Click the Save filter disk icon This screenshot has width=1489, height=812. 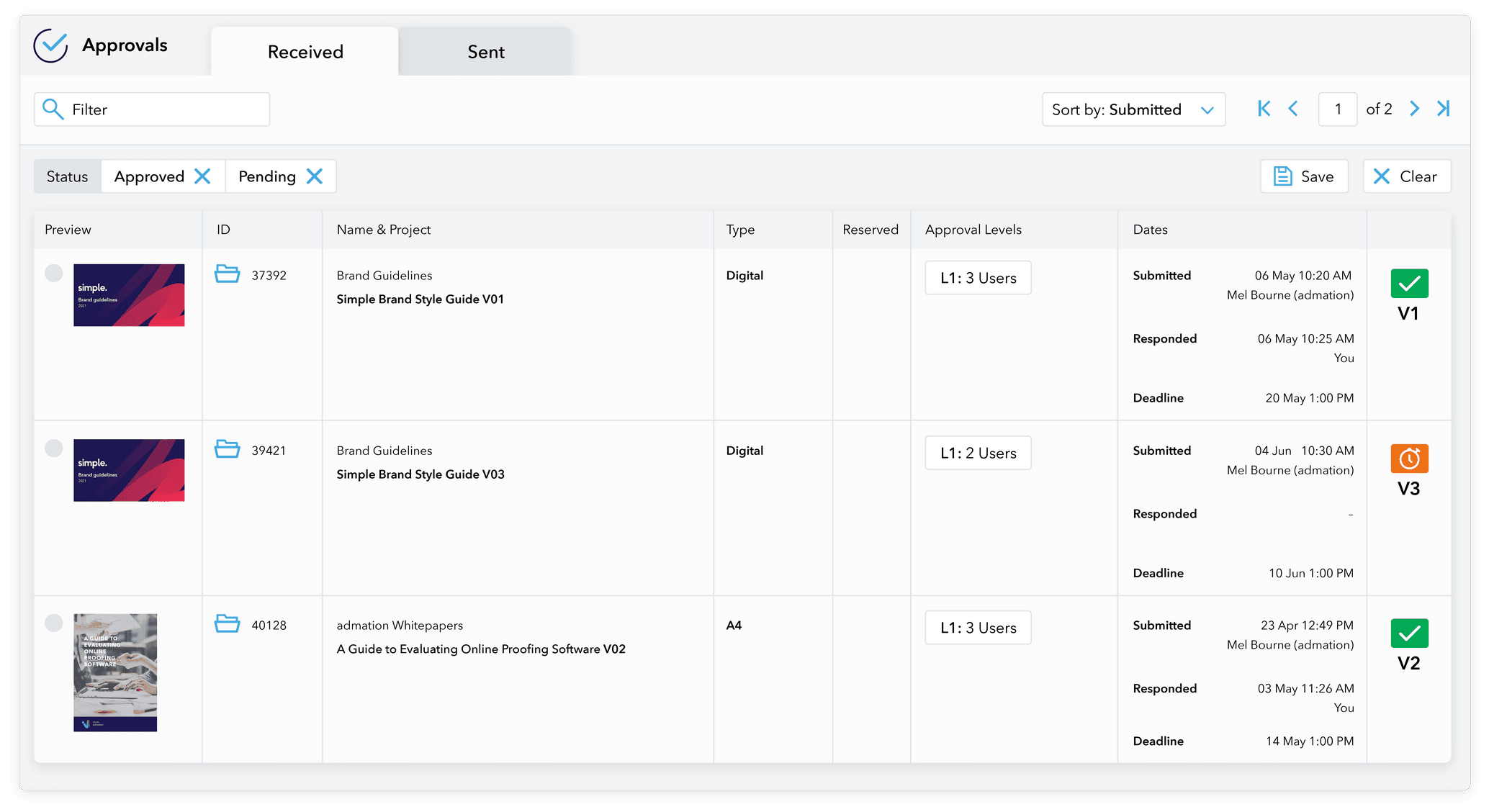(x=1284, y=176)
